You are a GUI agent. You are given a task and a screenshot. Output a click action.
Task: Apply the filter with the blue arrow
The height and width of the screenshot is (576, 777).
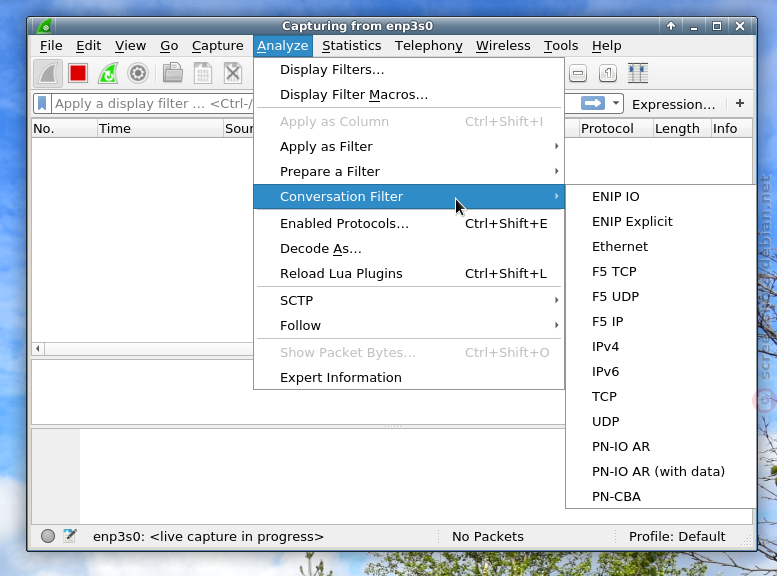point(593,104)
